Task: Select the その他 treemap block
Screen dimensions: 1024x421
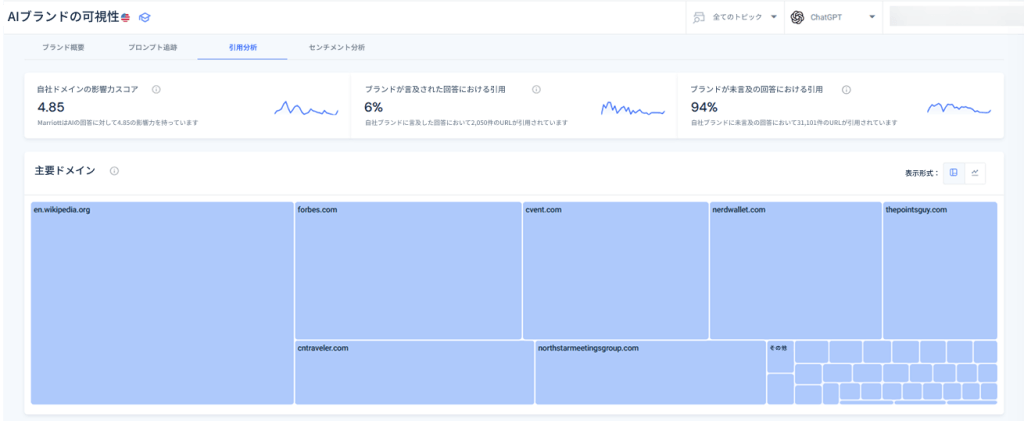Action: pos(780,356)
